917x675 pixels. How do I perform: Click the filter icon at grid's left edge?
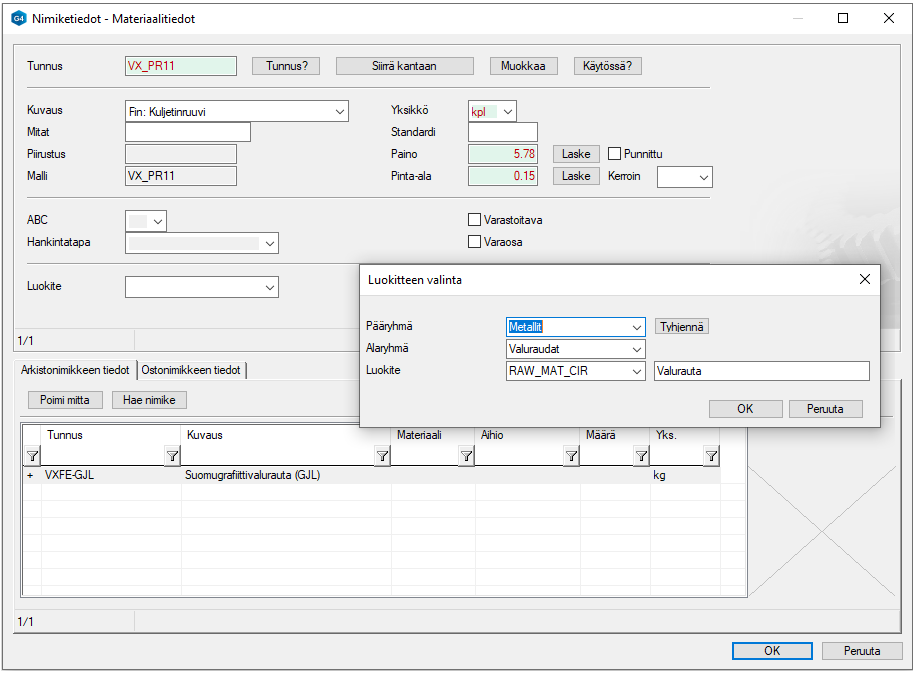(31, 456)
